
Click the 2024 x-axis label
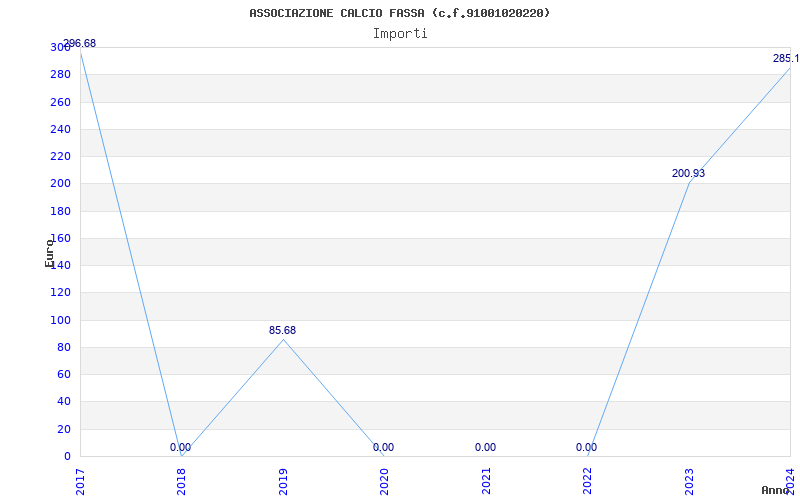[x=790, y=482]
